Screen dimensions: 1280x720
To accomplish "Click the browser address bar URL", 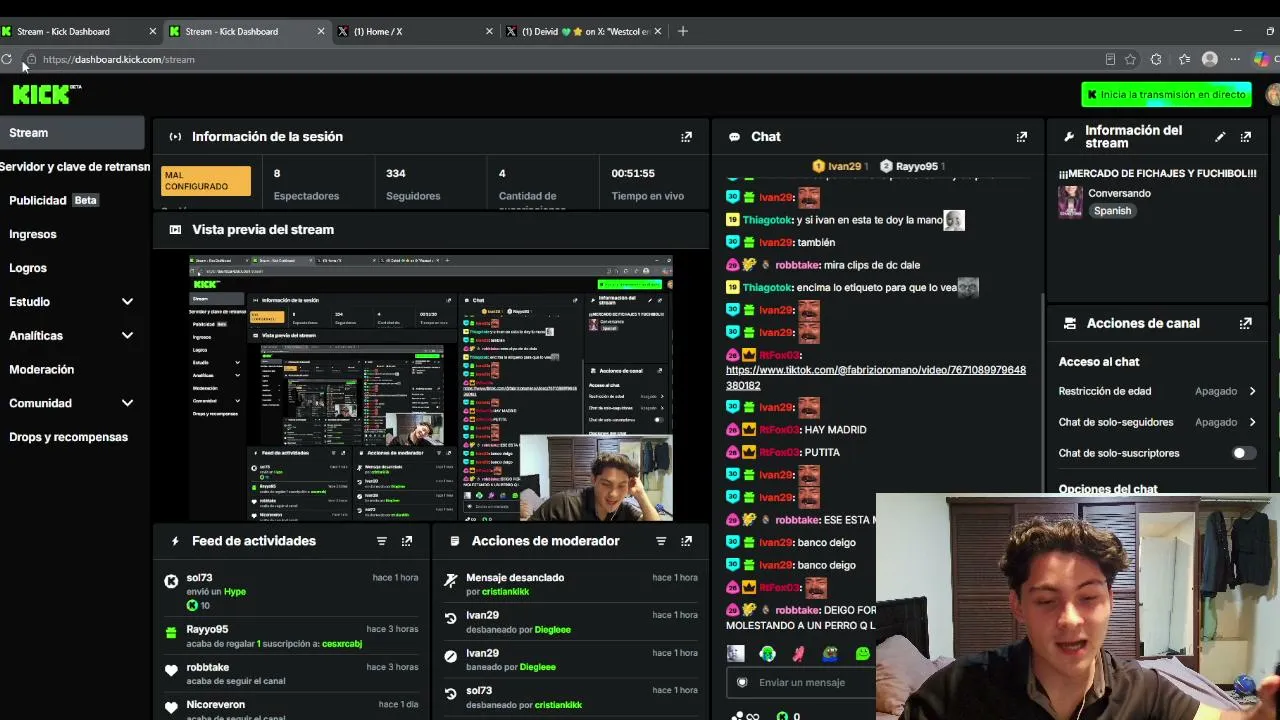I will (119, 60).
